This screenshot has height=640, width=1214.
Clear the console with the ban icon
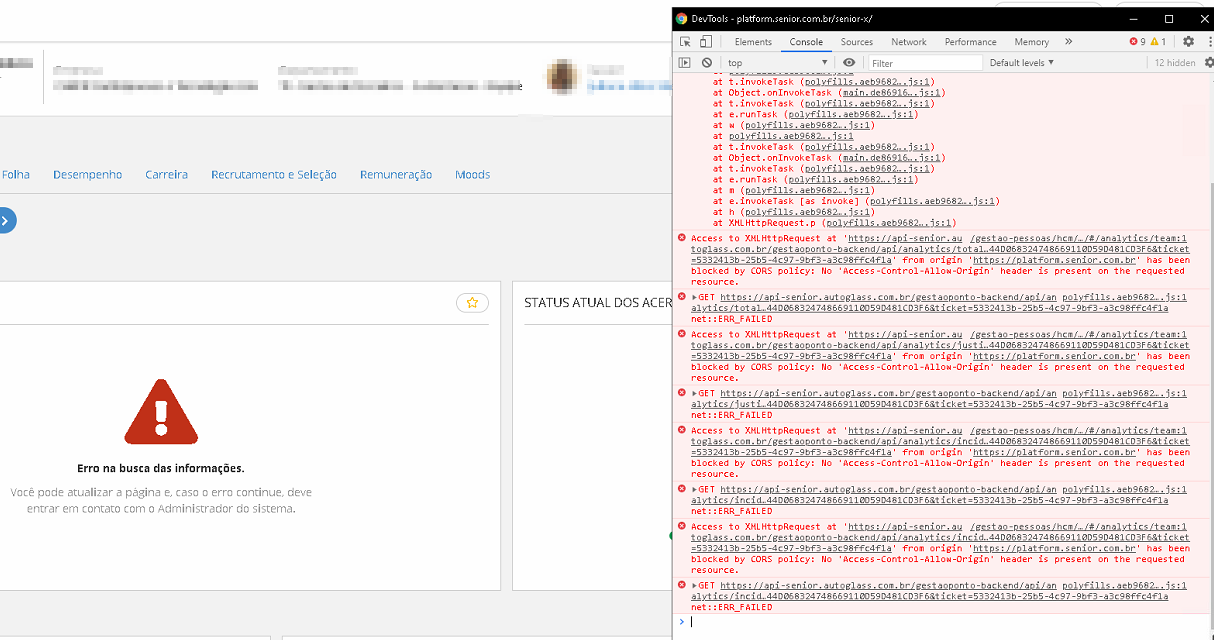(x=706, y=63)
